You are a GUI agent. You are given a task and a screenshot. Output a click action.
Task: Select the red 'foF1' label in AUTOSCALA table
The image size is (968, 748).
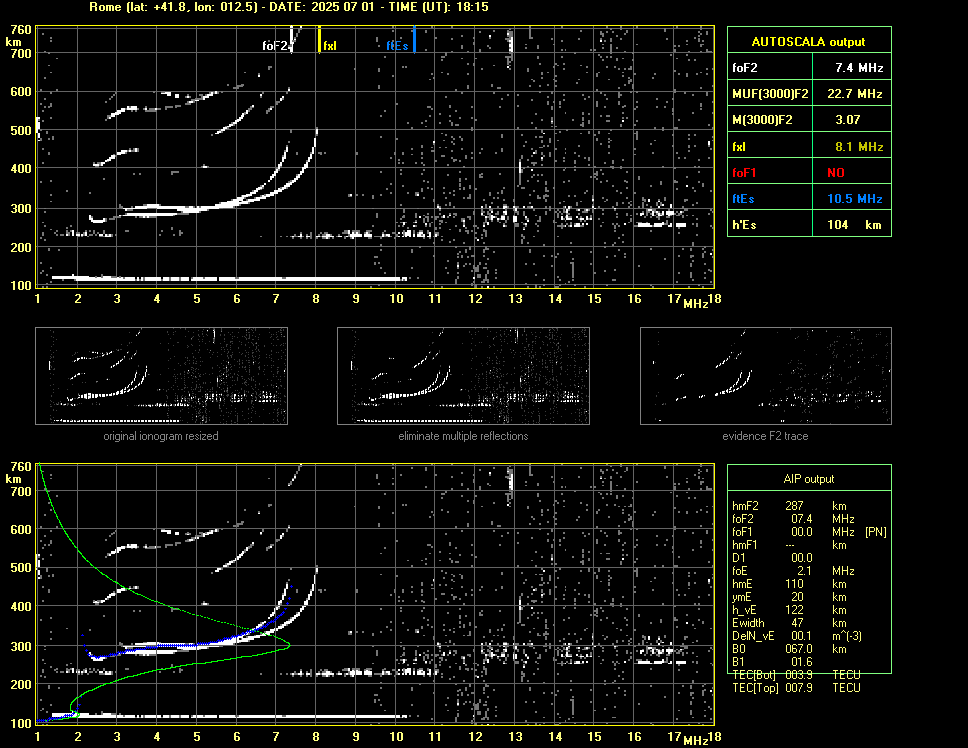click(745, 173)
